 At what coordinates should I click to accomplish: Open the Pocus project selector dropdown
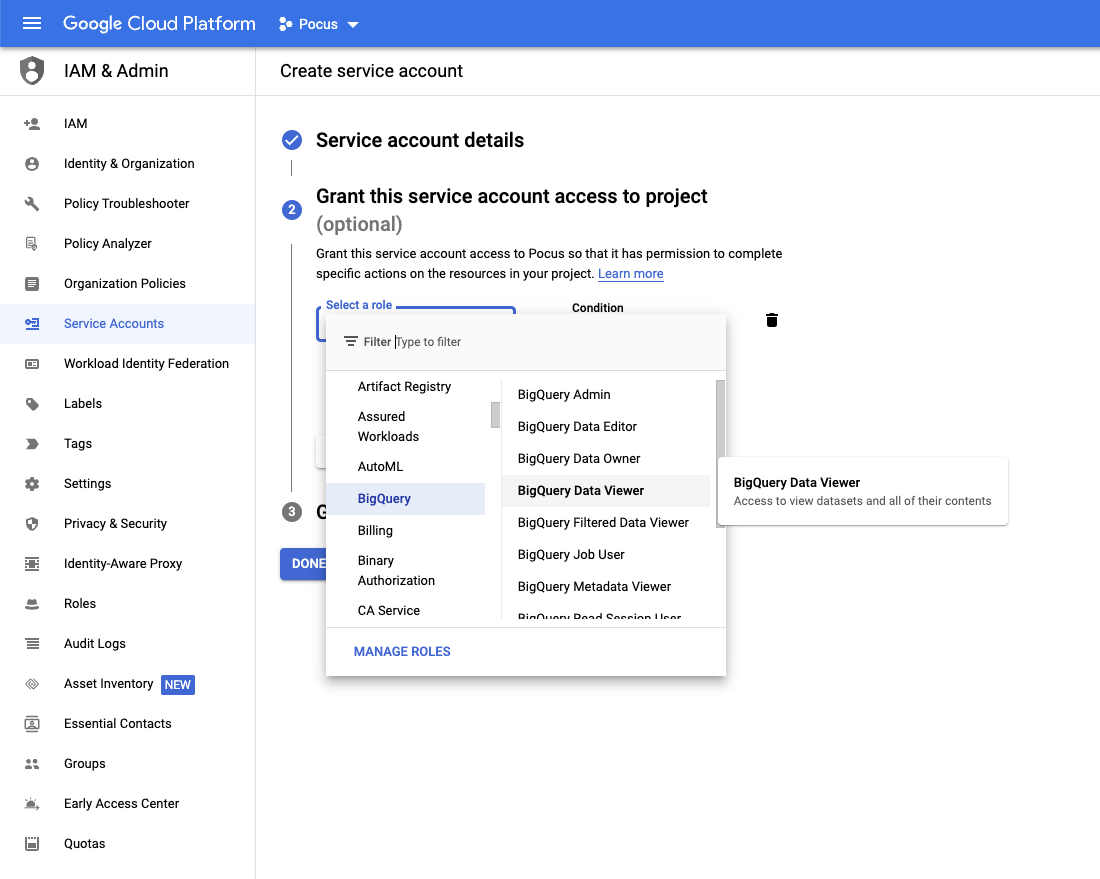click(318, 24)
